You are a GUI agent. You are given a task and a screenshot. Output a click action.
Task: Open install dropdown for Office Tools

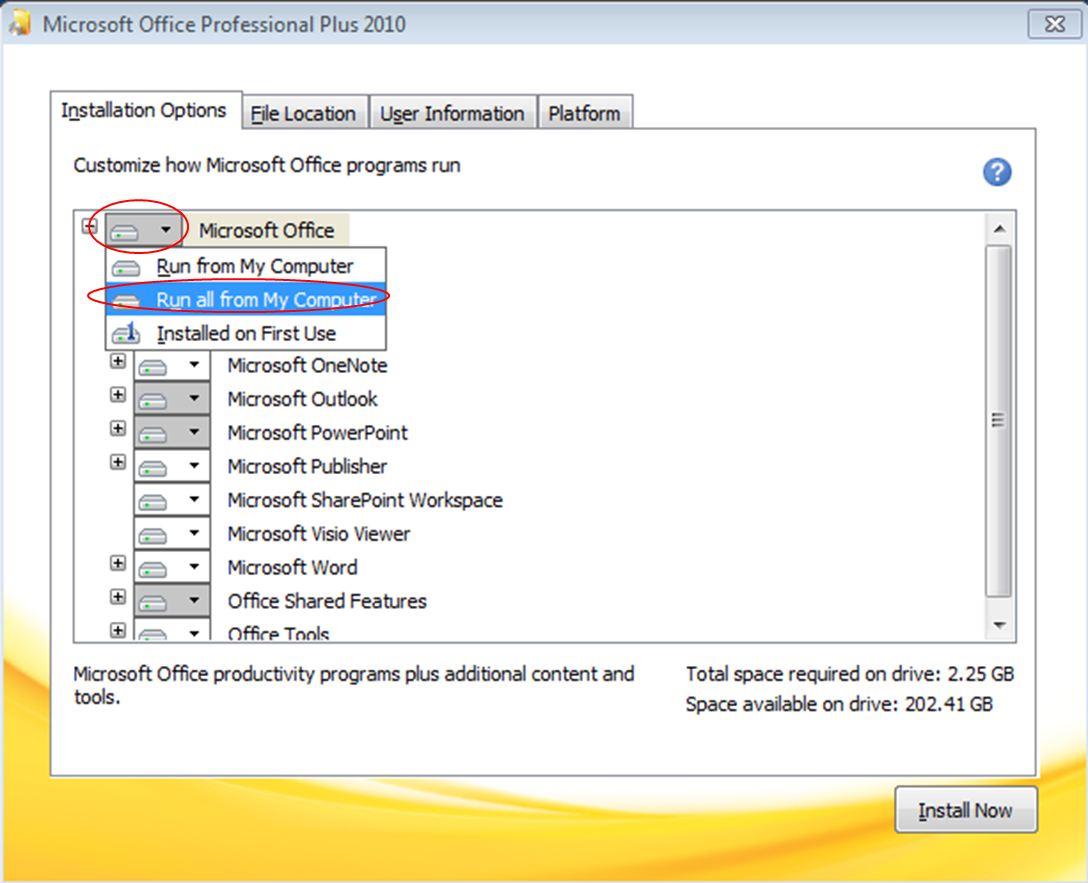172,631
